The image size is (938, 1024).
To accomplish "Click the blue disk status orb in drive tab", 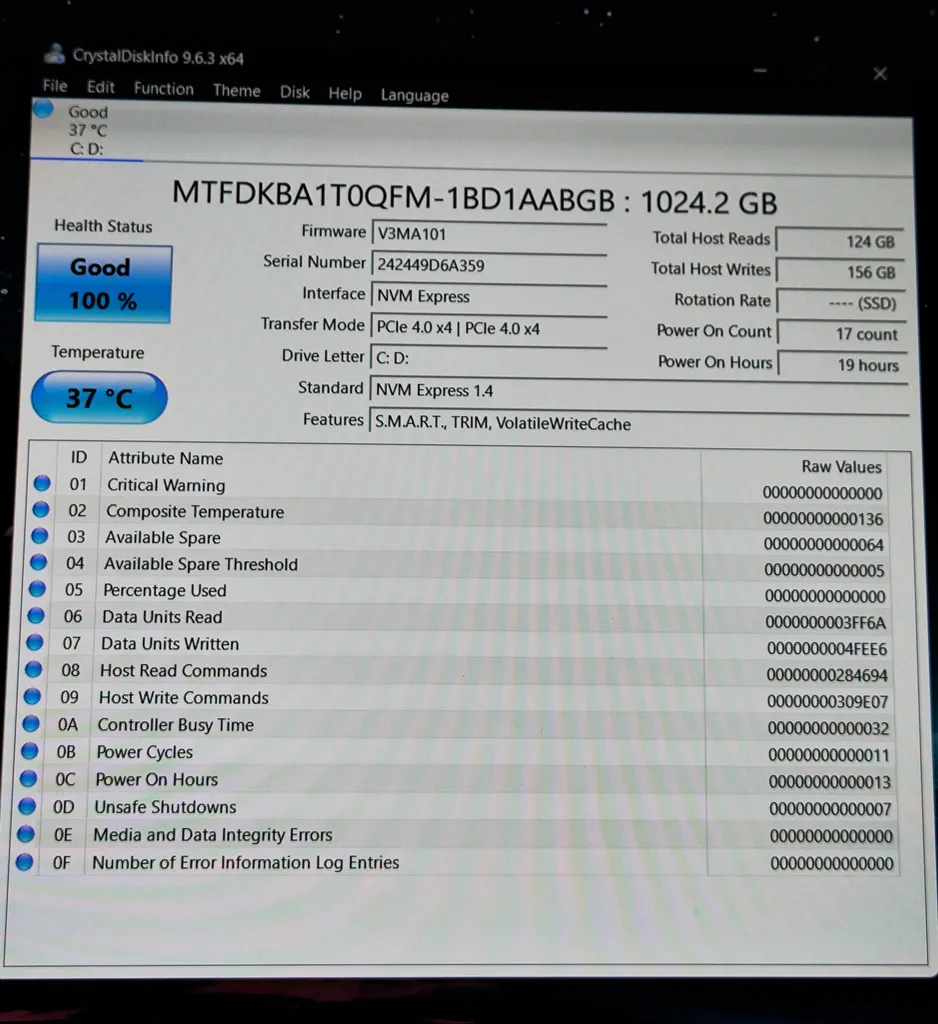I will [x=43, y=109].
